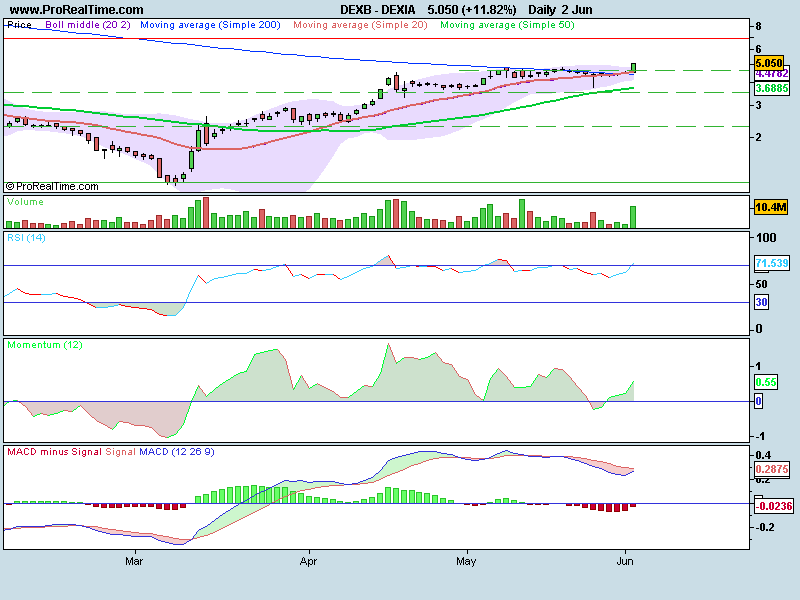
Task: Click the latest green candlestick
Action: click(633, 67)
